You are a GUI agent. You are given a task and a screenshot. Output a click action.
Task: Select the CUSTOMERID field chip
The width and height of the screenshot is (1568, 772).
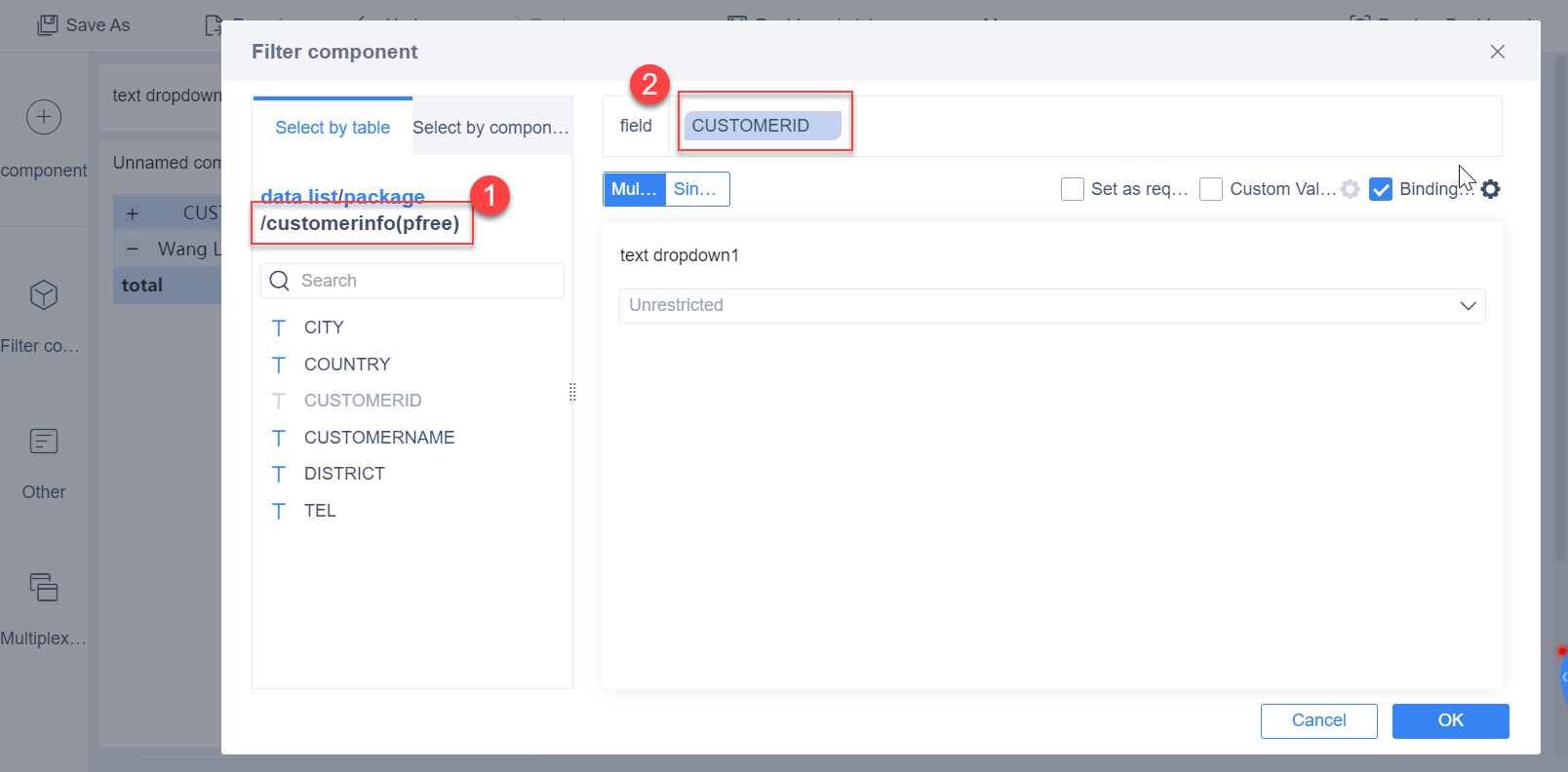[762, 126]
